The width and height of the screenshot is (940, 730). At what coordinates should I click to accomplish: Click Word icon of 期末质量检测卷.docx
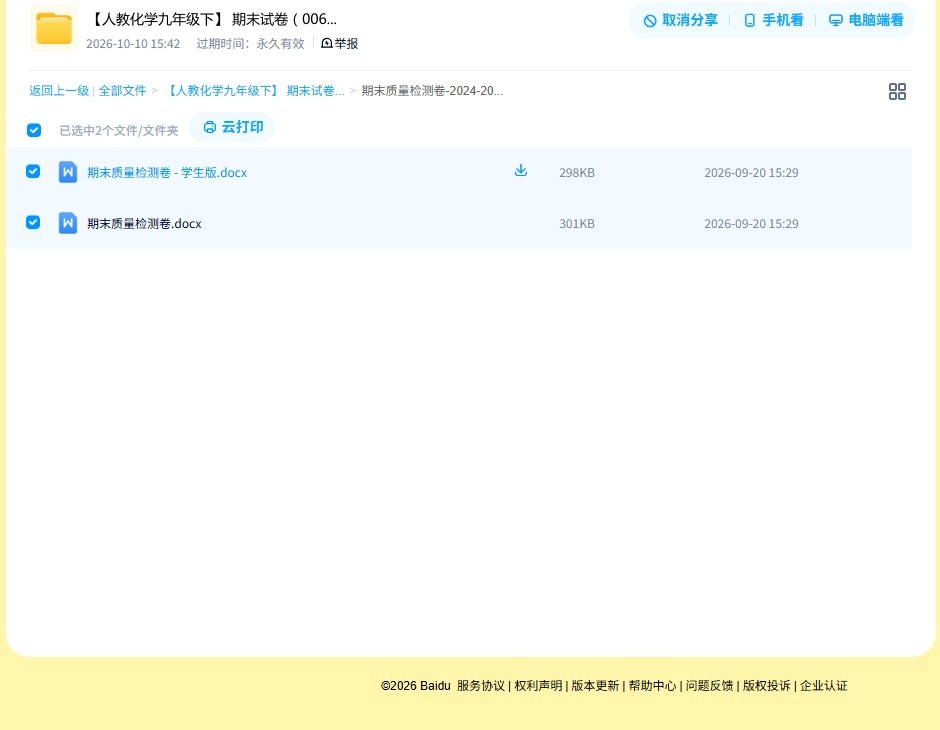tap(68, 223)
